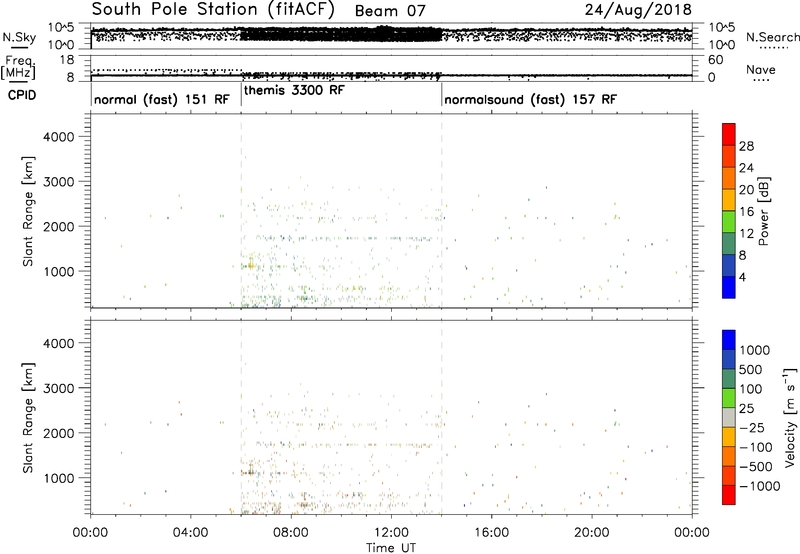Click the '3000' tick of the velocity panel
Viewport: 800px width, 554px height.
click(x=59, y=388)
